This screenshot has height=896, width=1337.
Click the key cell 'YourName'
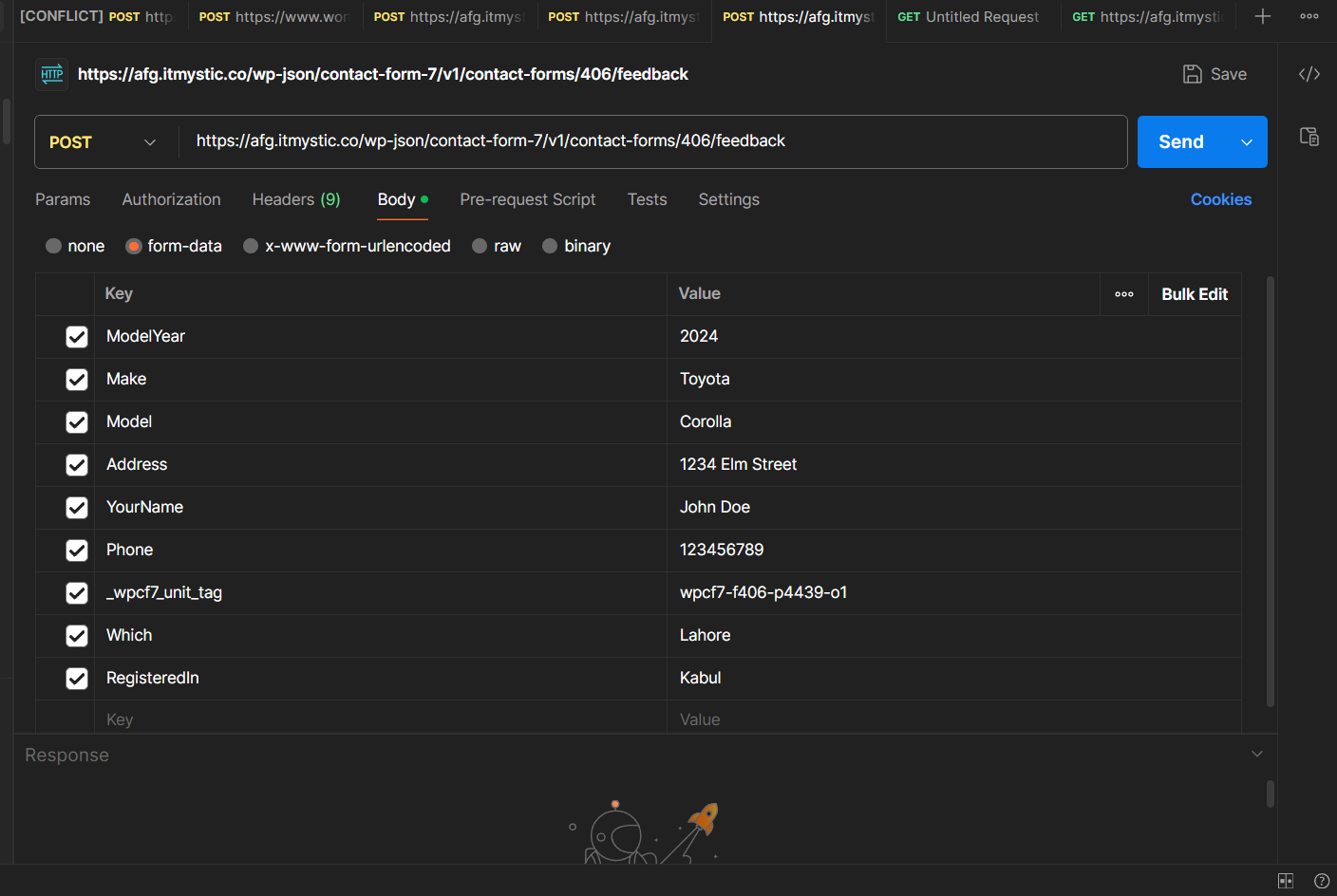point(381,508)
